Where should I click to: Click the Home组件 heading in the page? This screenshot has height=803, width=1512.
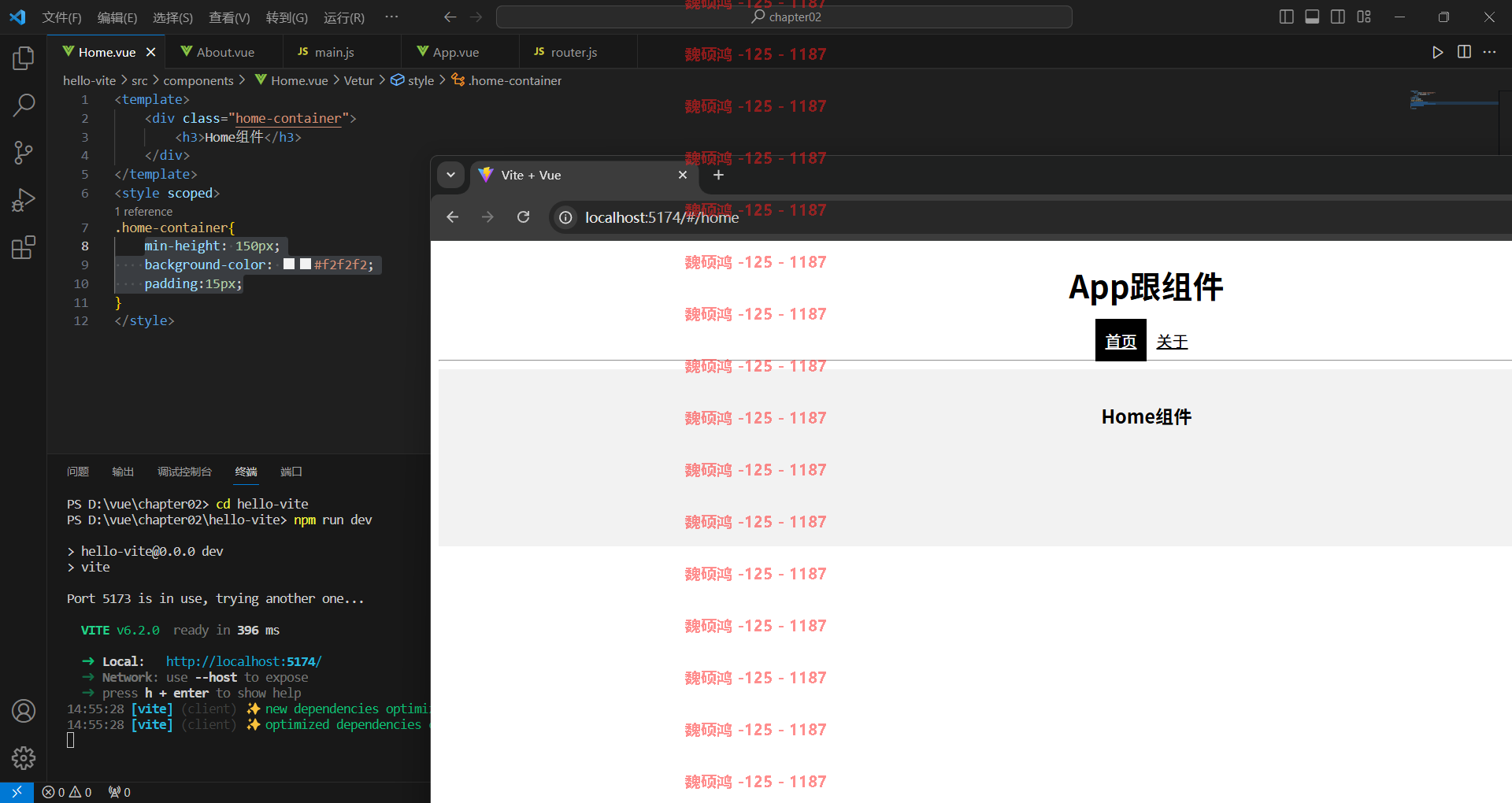1147,416
